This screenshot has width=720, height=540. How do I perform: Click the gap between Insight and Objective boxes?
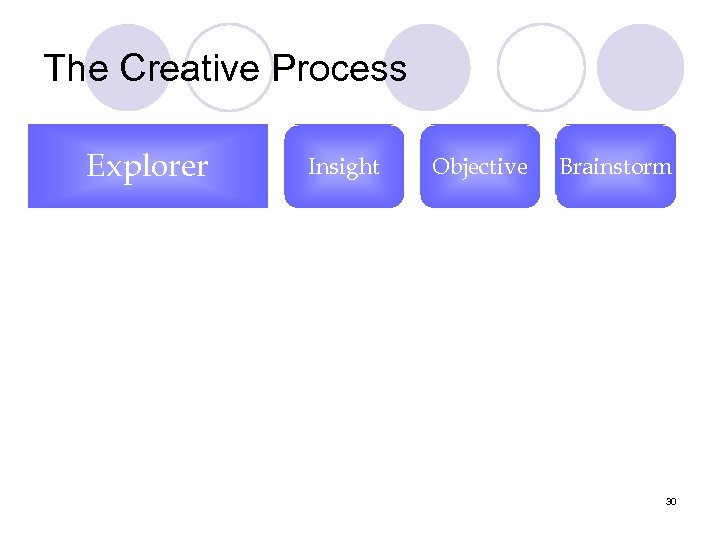tap(412, 166)
